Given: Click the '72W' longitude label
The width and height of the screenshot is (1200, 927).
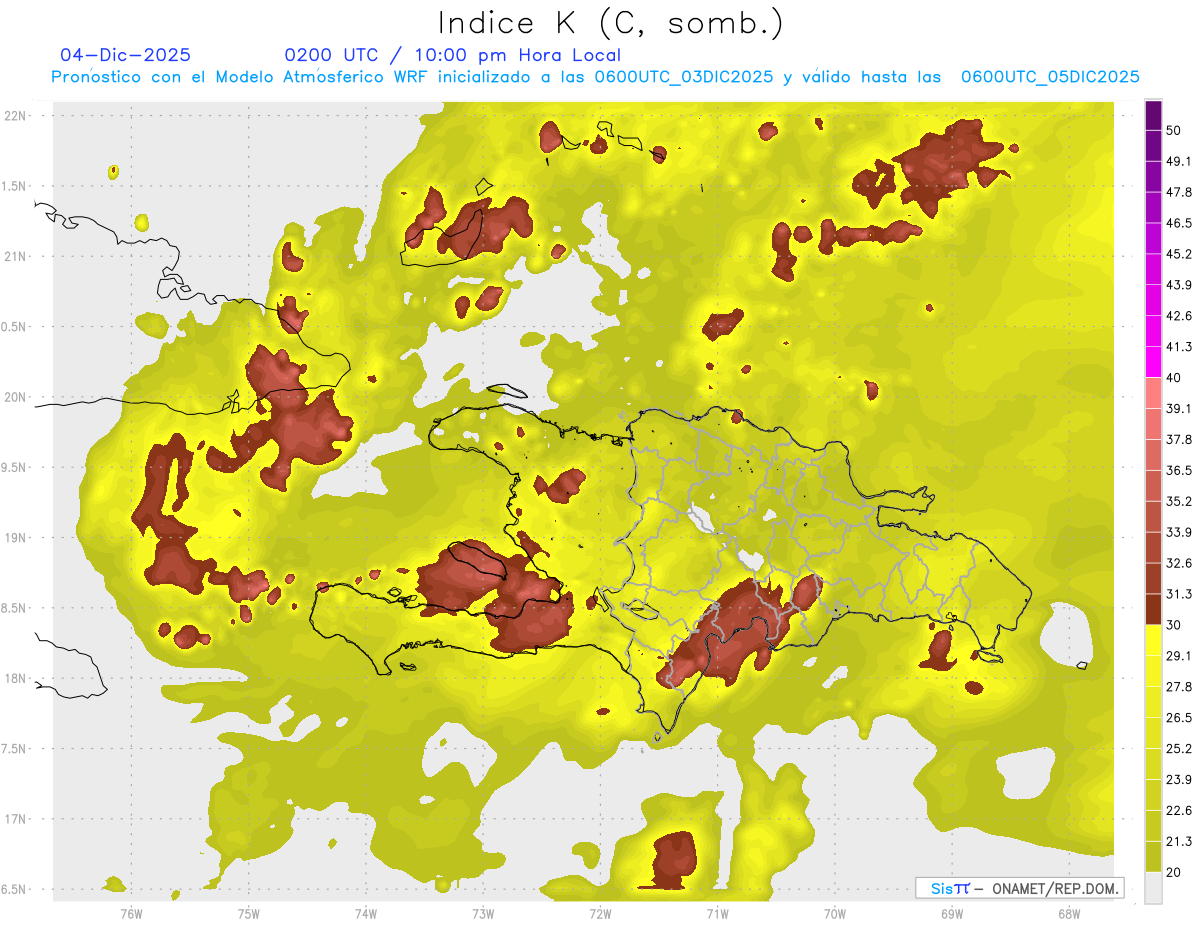Looking at the screenshot, I should [600, 913].
